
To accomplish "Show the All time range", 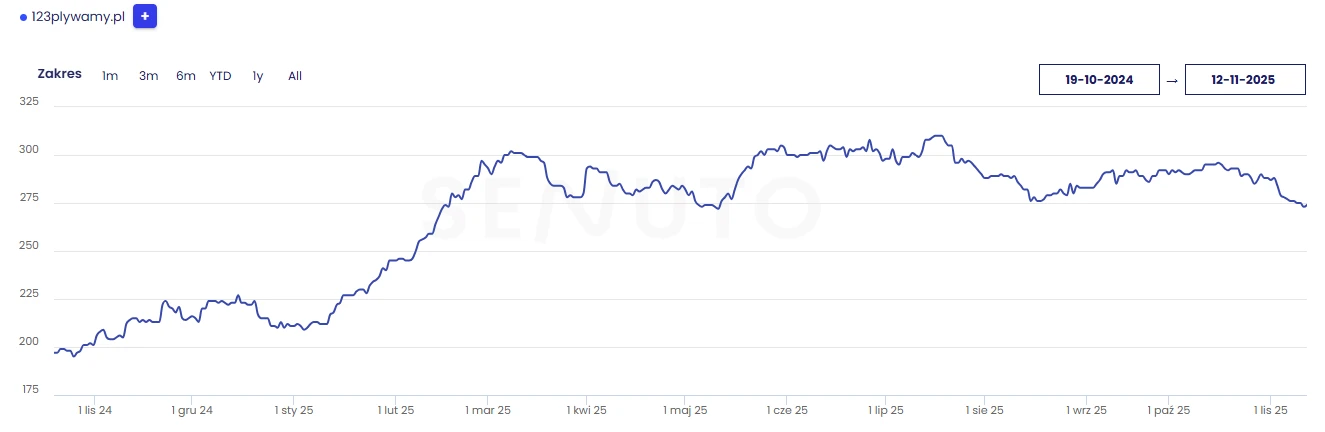I will (295, 76).
